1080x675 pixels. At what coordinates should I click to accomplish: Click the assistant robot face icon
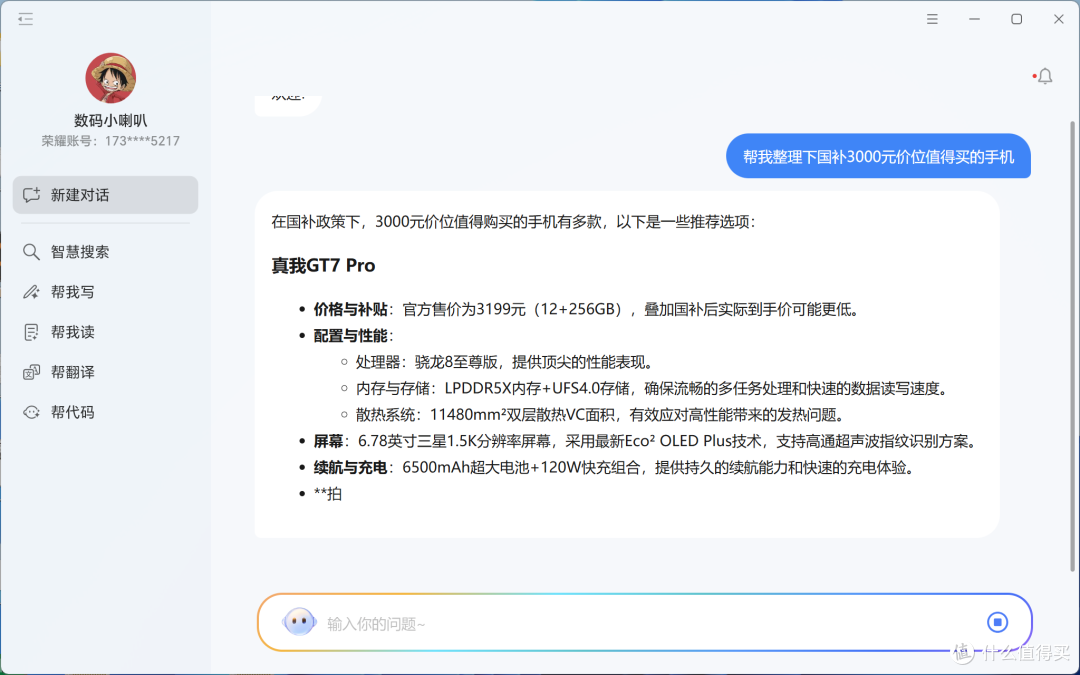click(x=299, y=622)
